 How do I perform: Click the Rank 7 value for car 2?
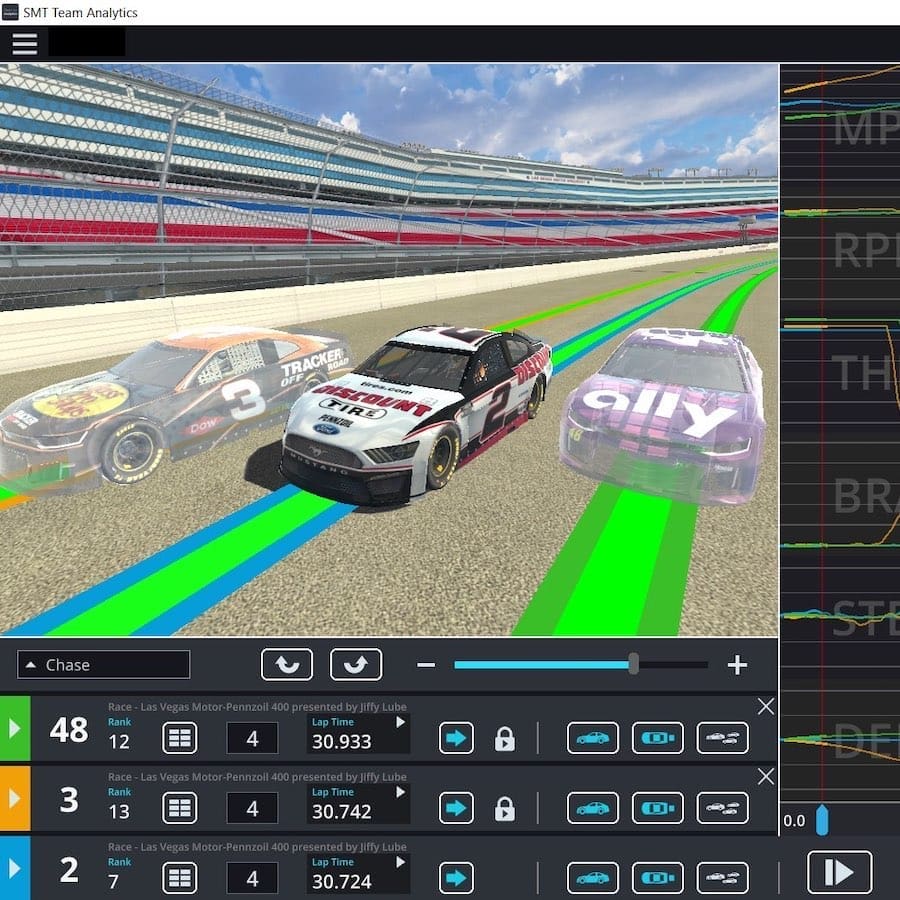[113, 882]
